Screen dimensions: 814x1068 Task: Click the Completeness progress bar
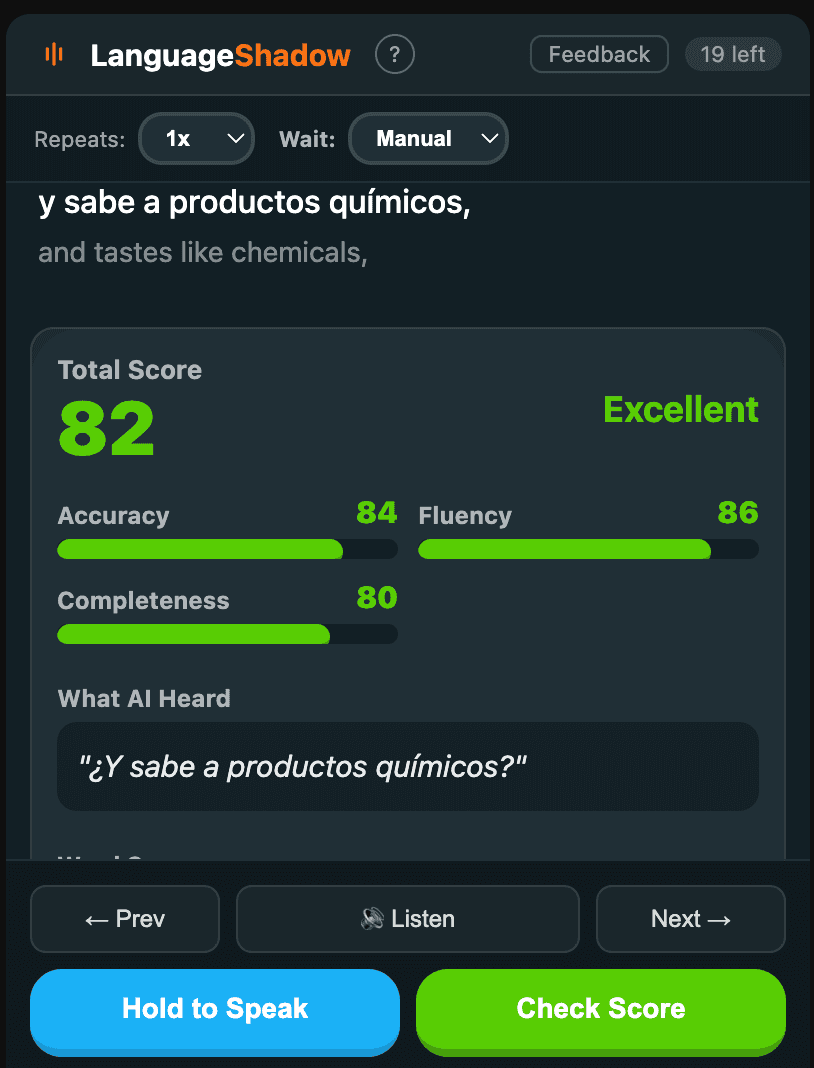[x=227, y=634]
